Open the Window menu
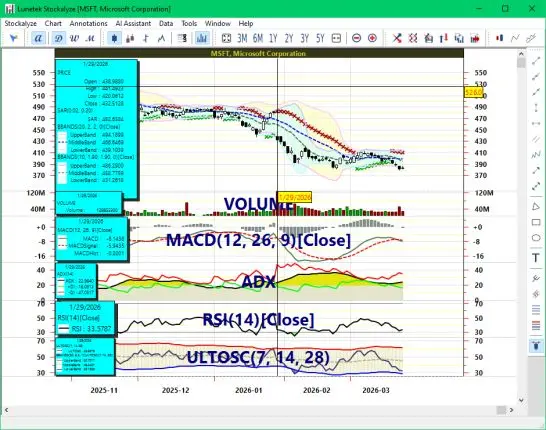This screenshot has width=546, height=430. point(218,24)
